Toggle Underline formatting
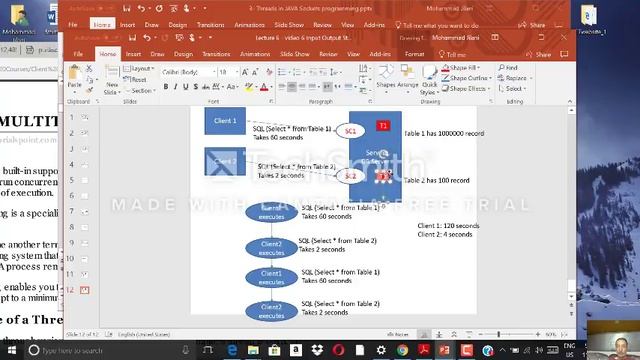Image resolution: width=640 pixels, height=360 pixels. pos(186,87)
